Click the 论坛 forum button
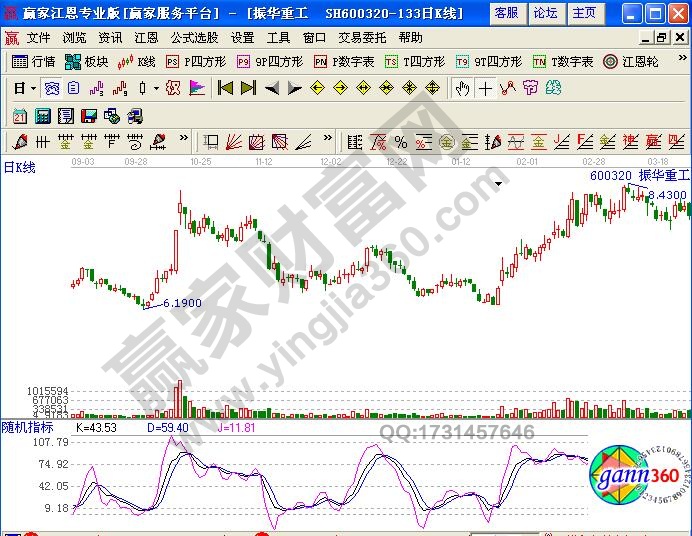This screenshot has width=692, height=536. point(545,13)
